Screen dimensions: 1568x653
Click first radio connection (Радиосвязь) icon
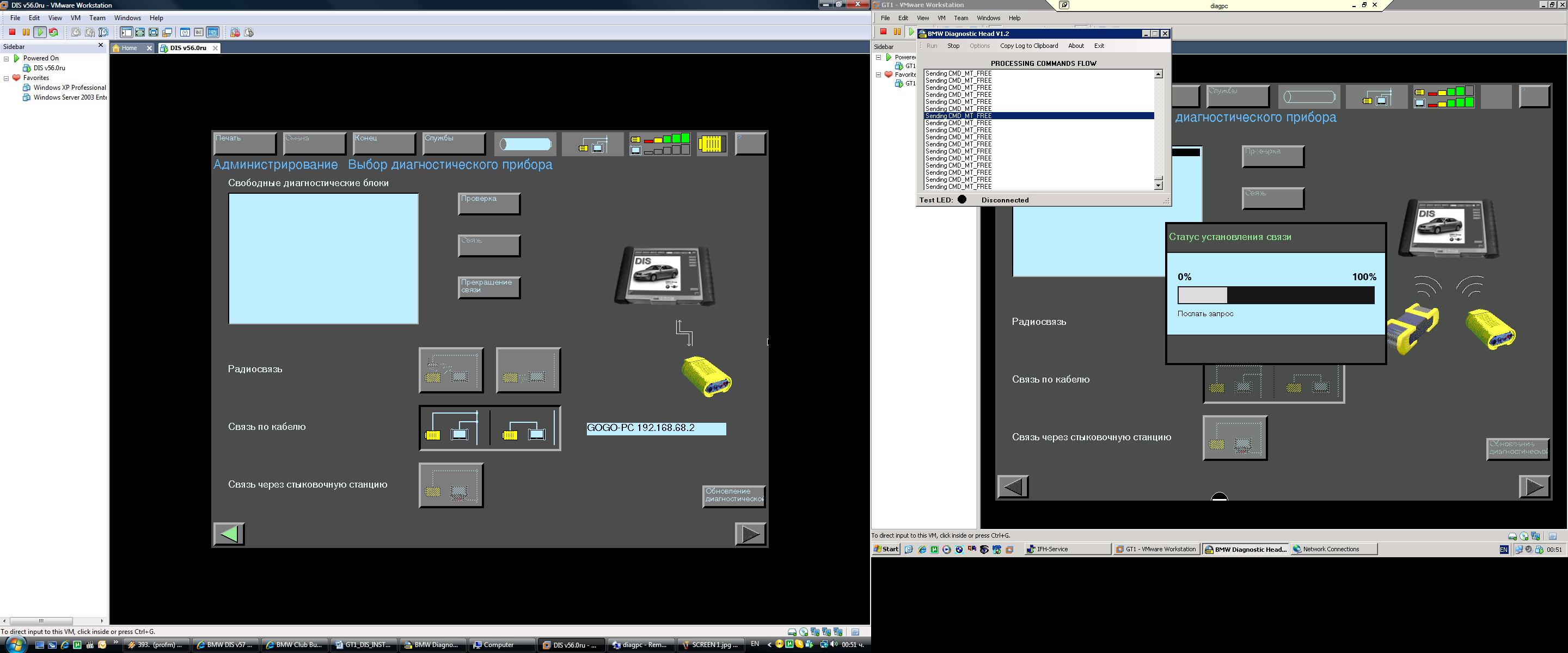451,370
